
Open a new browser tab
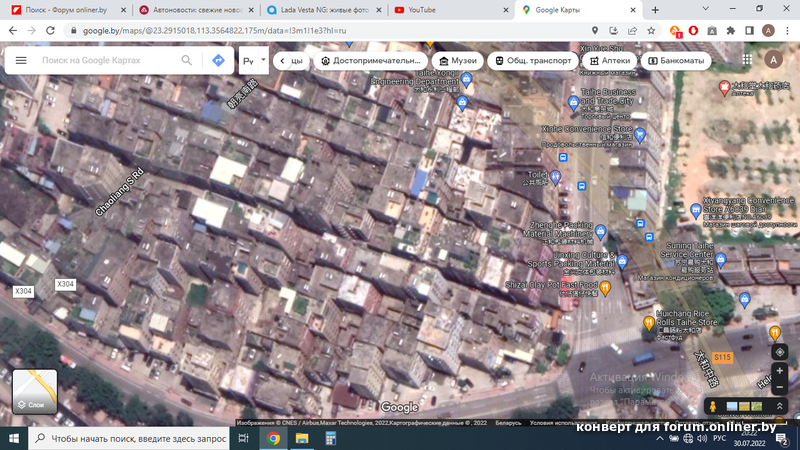click(x=655, y=10)
